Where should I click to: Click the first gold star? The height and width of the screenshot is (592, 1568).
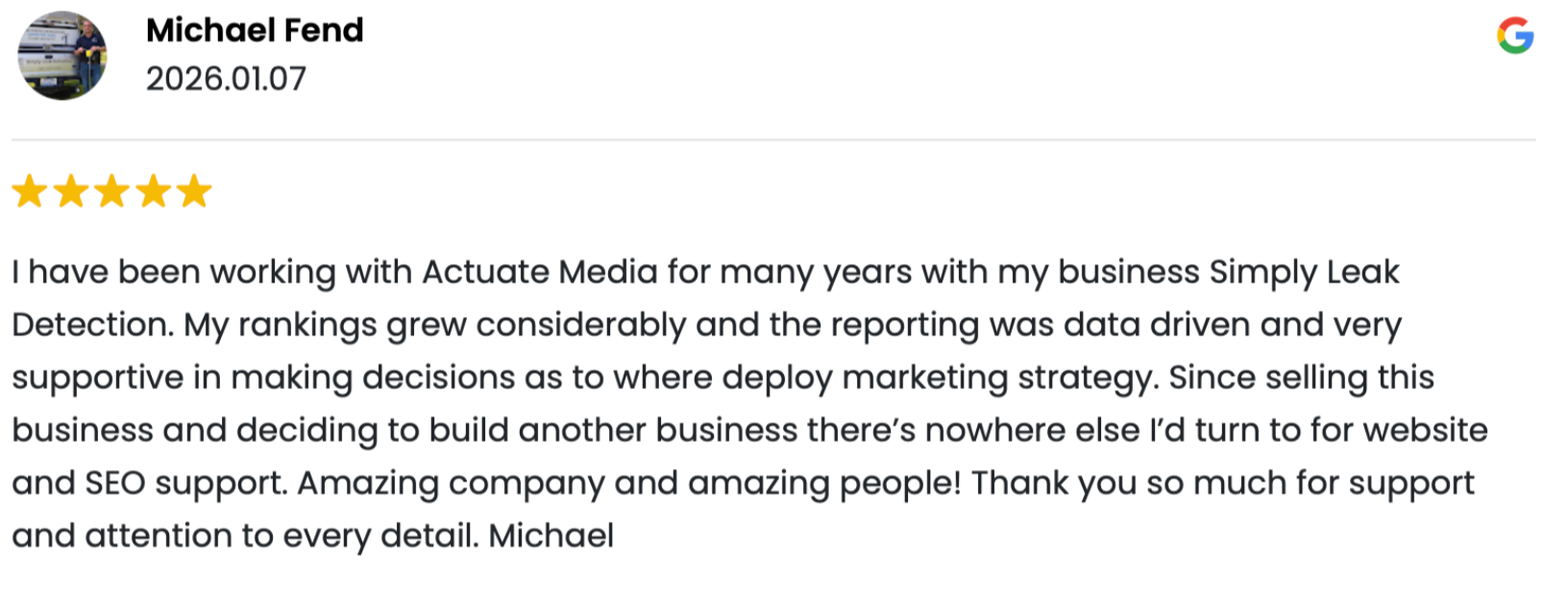30,191
